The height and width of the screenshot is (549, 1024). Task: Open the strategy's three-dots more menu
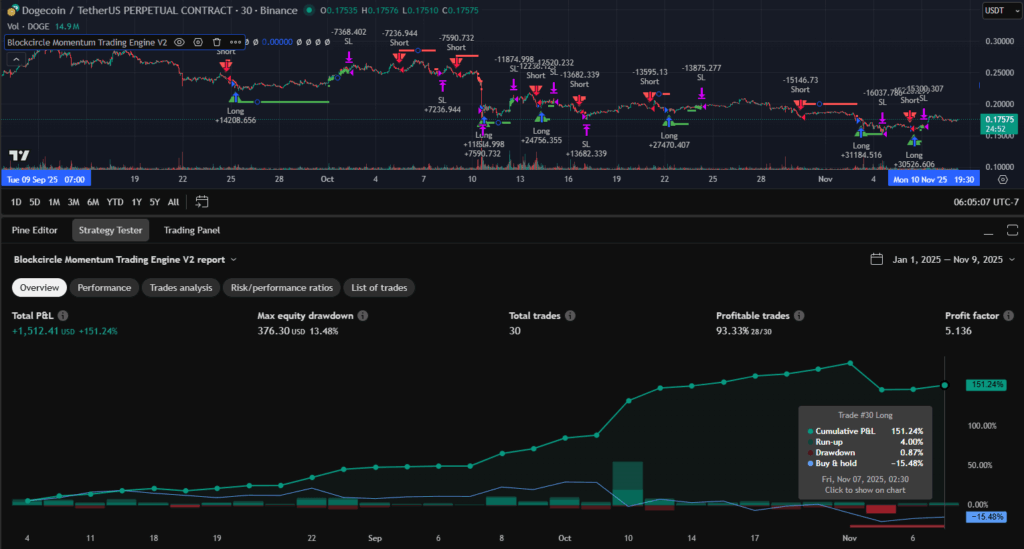pyautogui.click(x=236, y=43)
